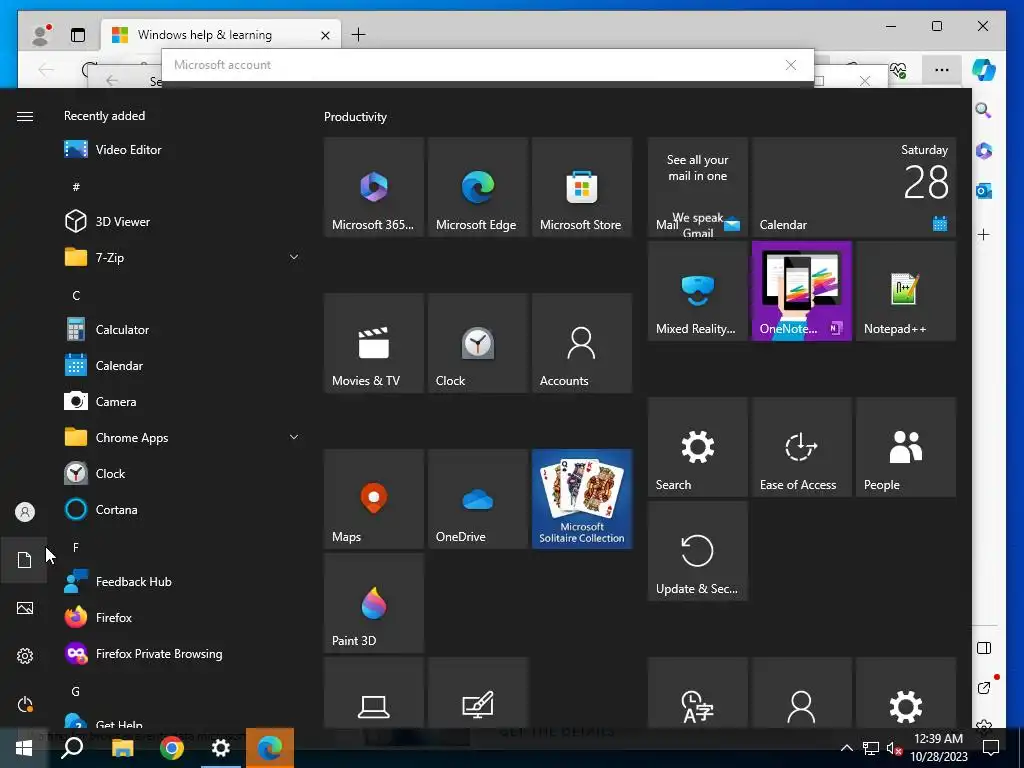This screenshot has height=768, width=1024.
Task: Open the OneNote tile
Action: (801, 291)
